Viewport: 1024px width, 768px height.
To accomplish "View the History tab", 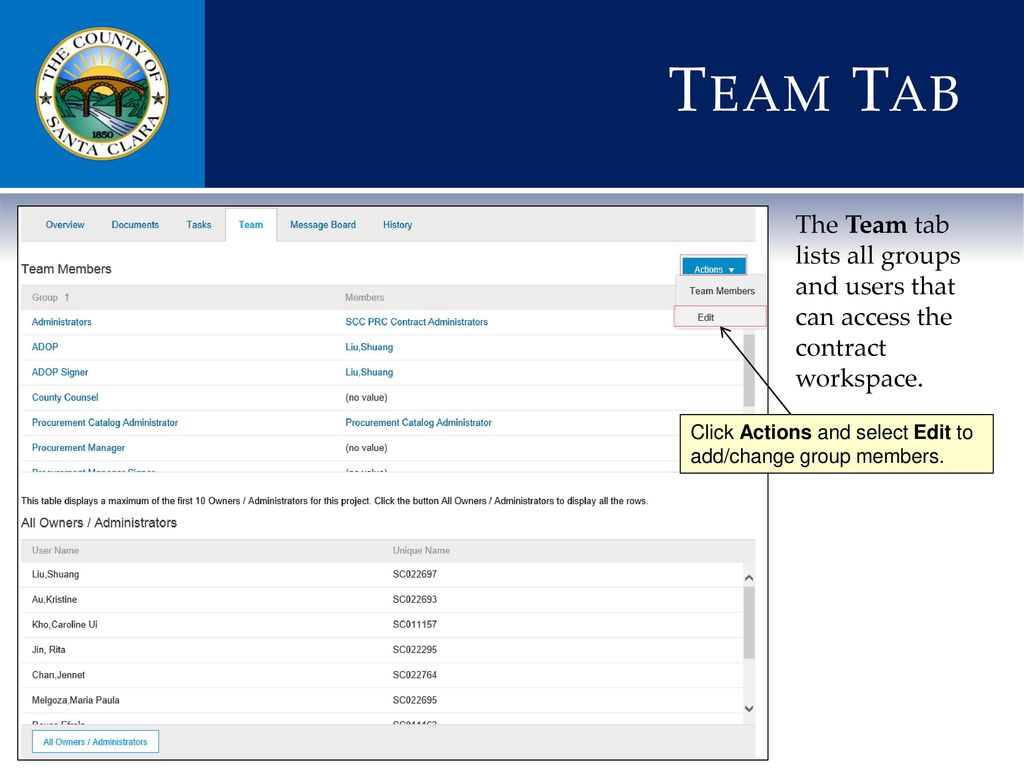I will pos(397,225).
